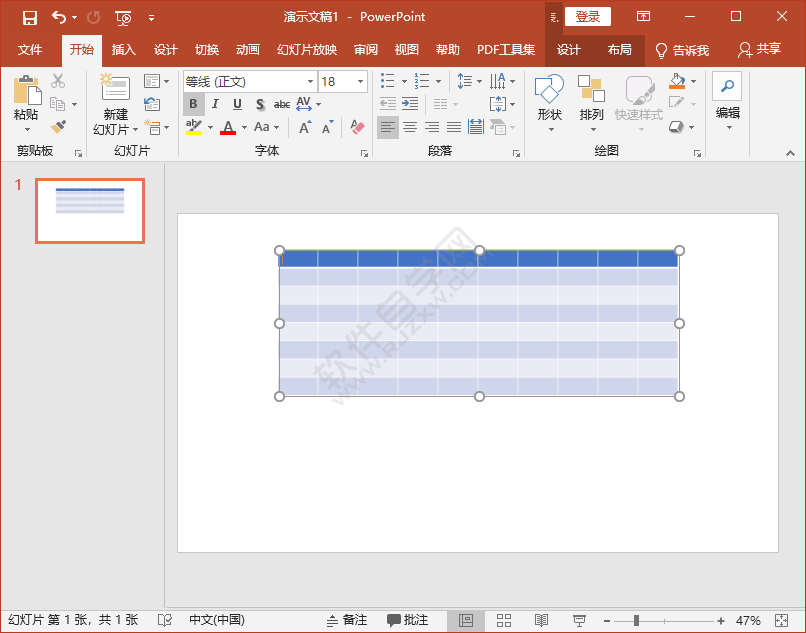Click the 登录 (Sign in) button
The width and height of the screenshot is (806, 633).
click(x=587, y=17)
